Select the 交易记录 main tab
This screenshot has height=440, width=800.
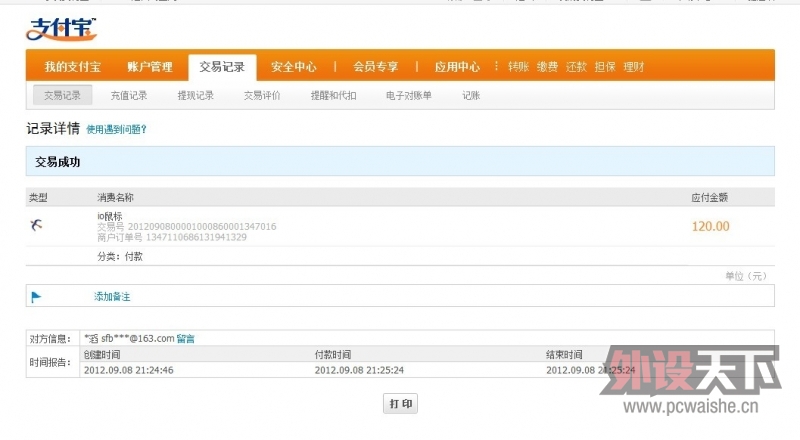click(x=222, y=67)
